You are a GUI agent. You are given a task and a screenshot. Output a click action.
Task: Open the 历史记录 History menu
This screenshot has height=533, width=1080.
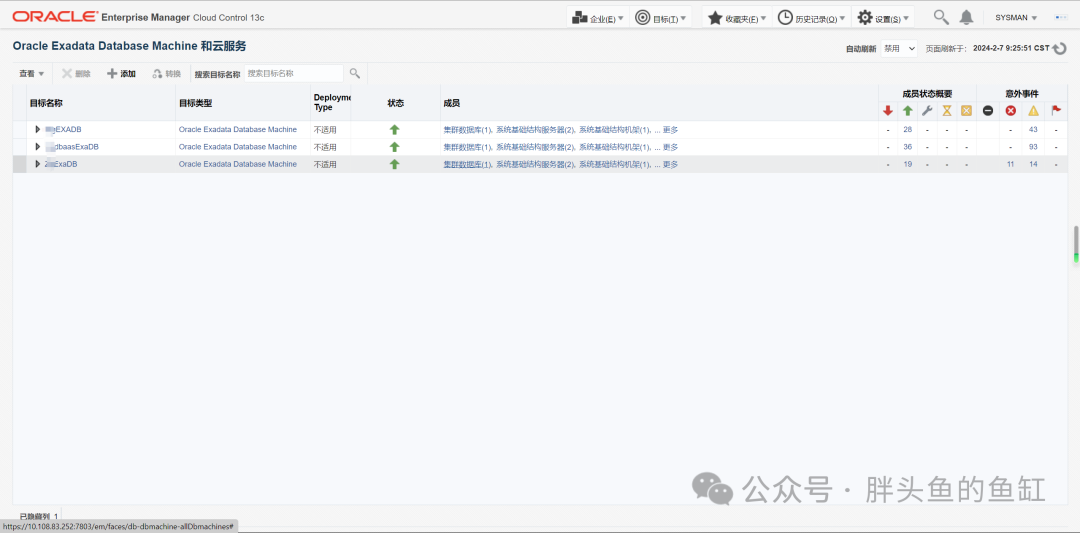812,18
